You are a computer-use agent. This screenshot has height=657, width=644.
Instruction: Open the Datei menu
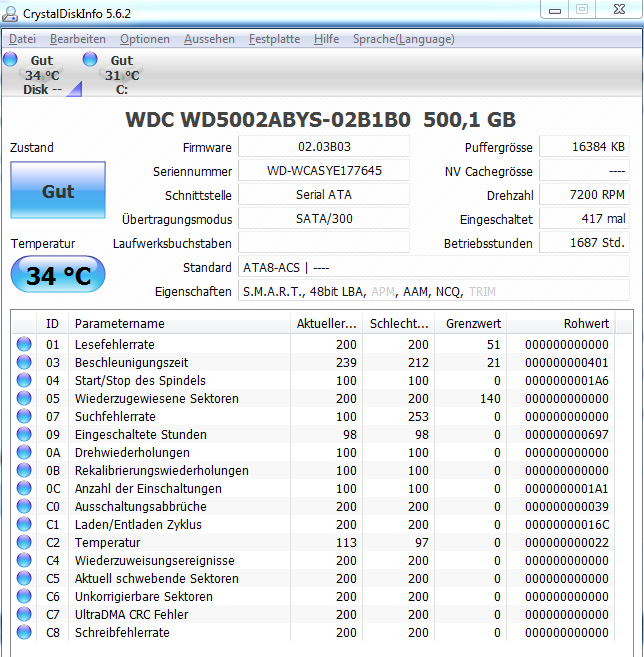(x=22, y=39)
